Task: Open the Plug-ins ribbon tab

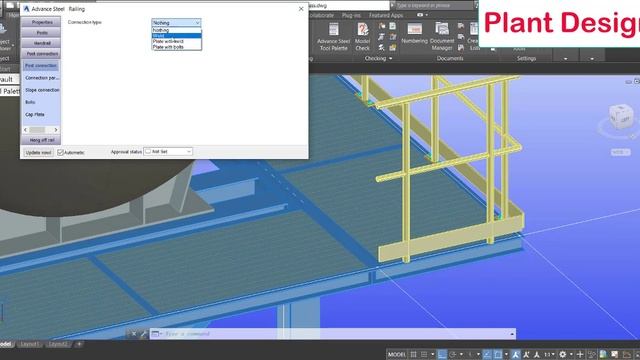Action: (351, 16)
